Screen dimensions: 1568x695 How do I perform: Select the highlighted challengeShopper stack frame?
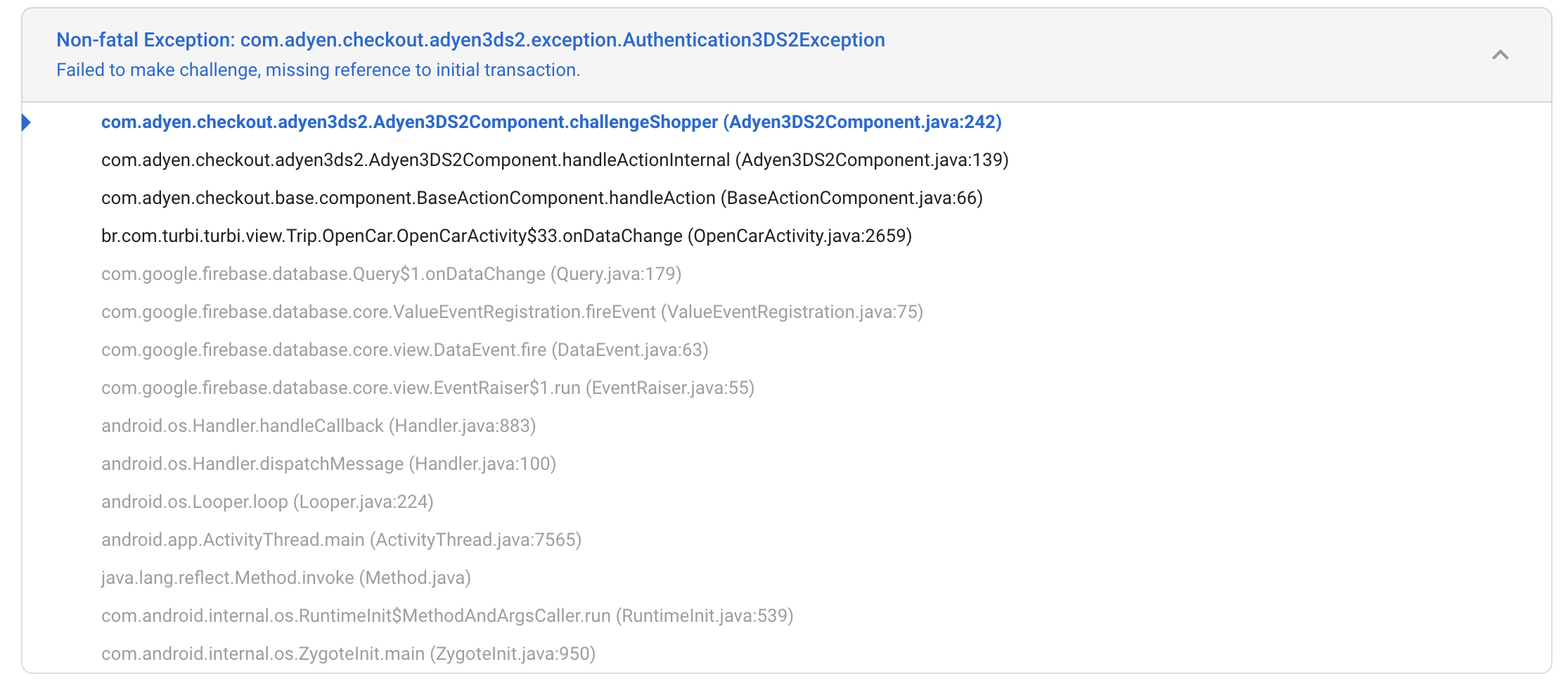(551, 122)
